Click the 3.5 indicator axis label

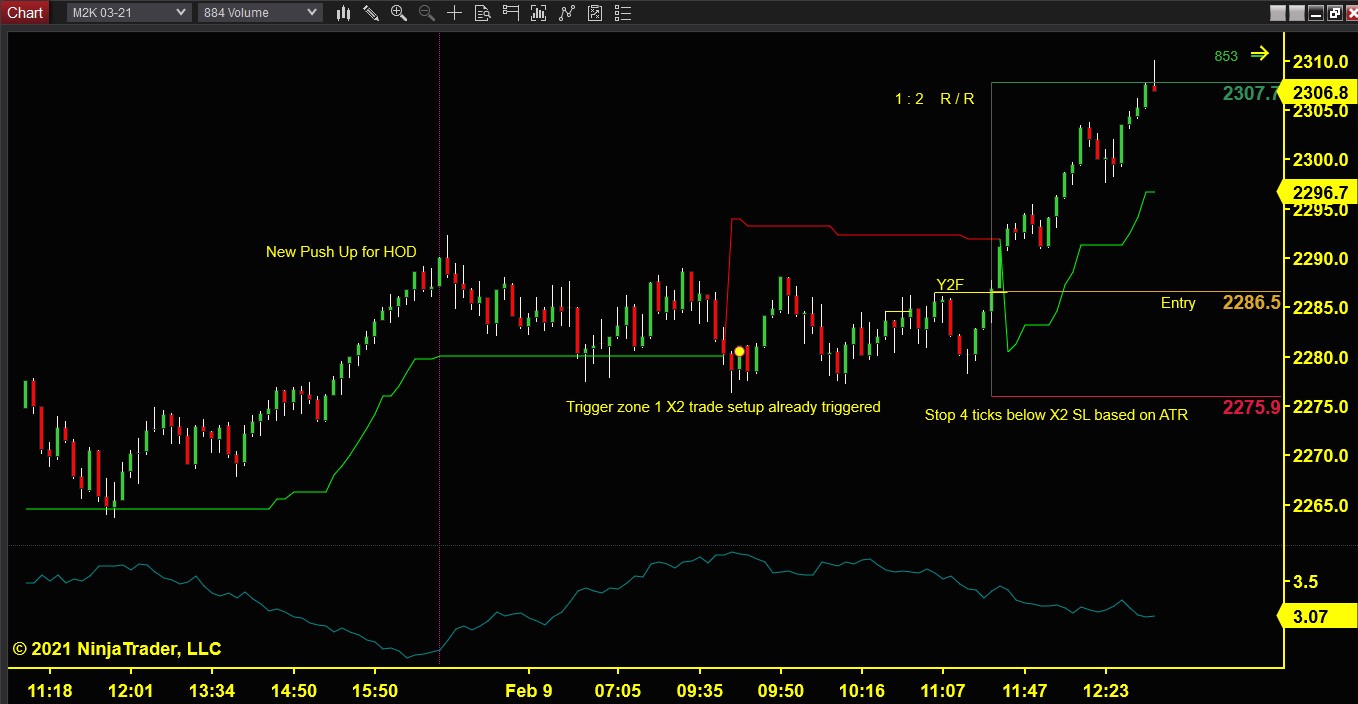click(x=1305, y=582)
